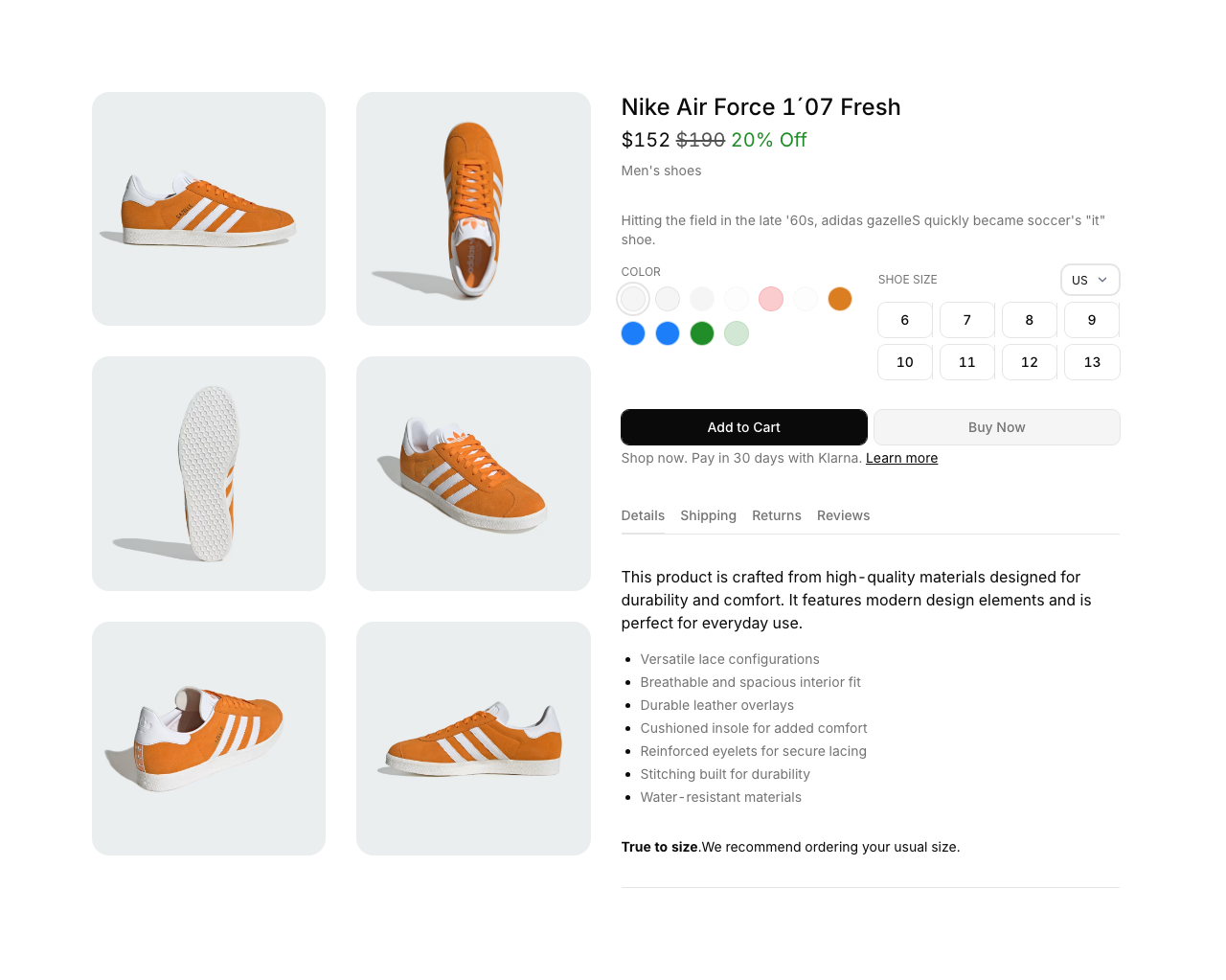
Task: Open the shoe sole photo
Action: click(208, 472)
